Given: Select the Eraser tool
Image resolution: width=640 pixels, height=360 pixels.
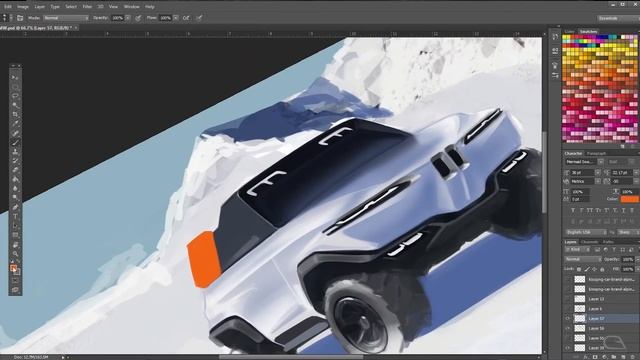Looking at the screenshot, I should click(15, 170).
